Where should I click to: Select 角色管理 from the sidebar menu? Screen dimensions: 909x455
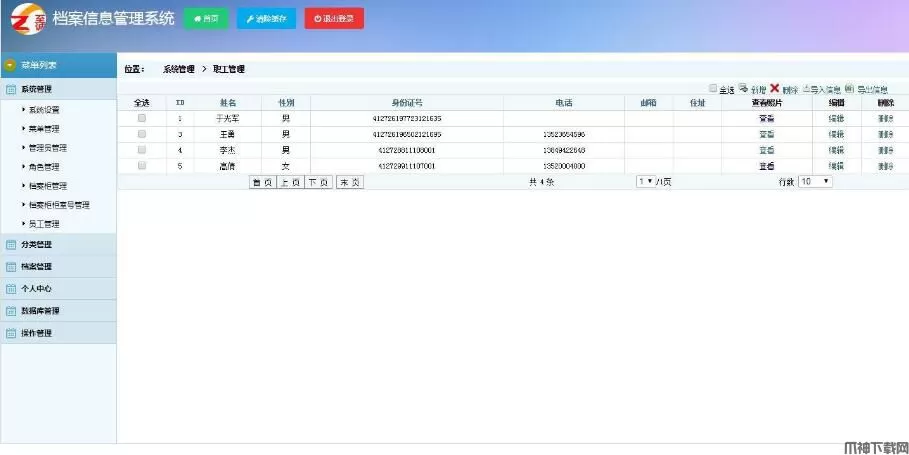point(44,167)
